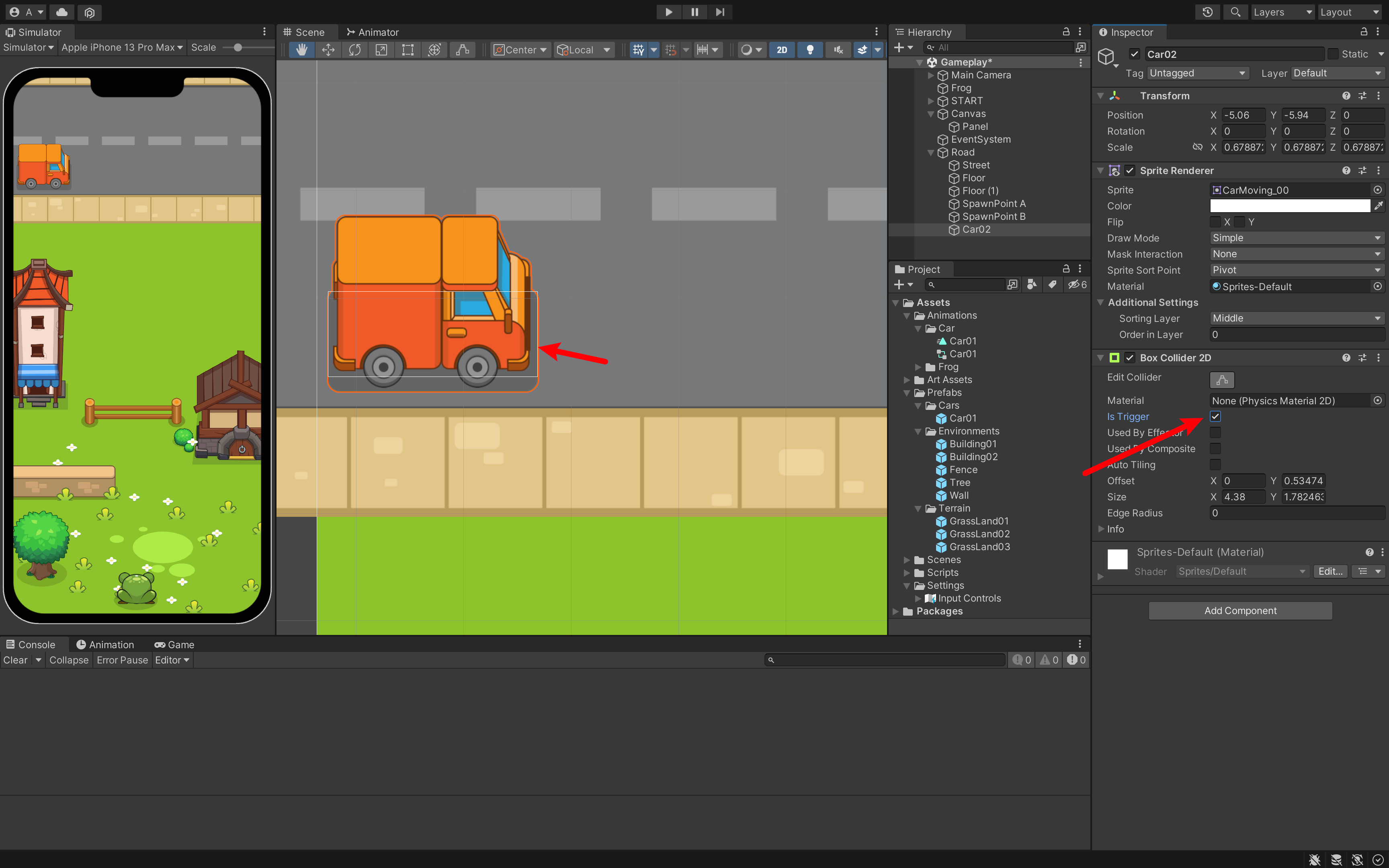Screen dimensions: 1389x868
Task: Toggle the Box Collider 2D enabled checkbox
Action: [x=1129, y=358]
